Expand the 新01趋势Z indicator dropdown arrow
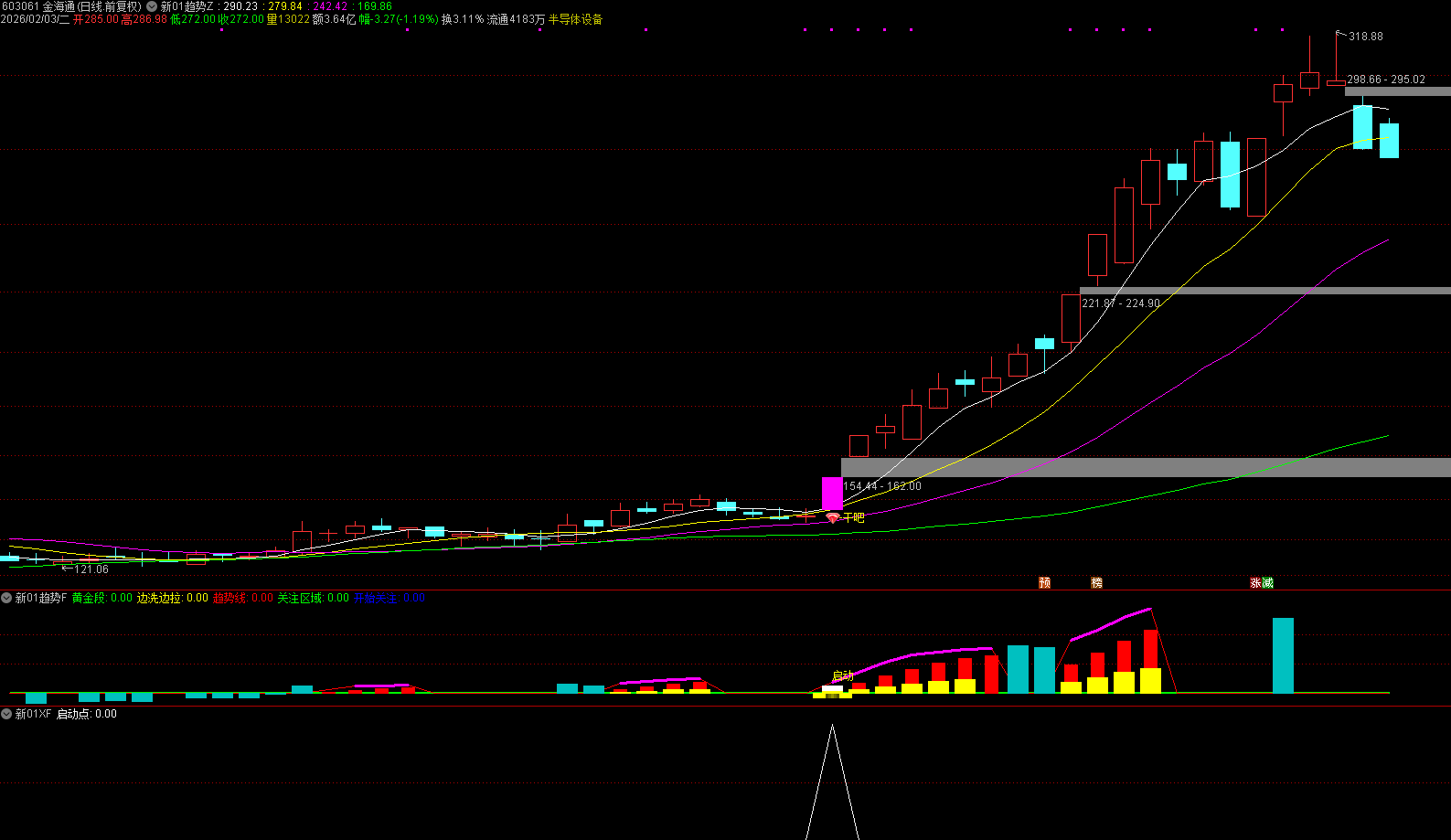Screen dimensions: 1451x840 pyautogui.click(x=152, y=6)
